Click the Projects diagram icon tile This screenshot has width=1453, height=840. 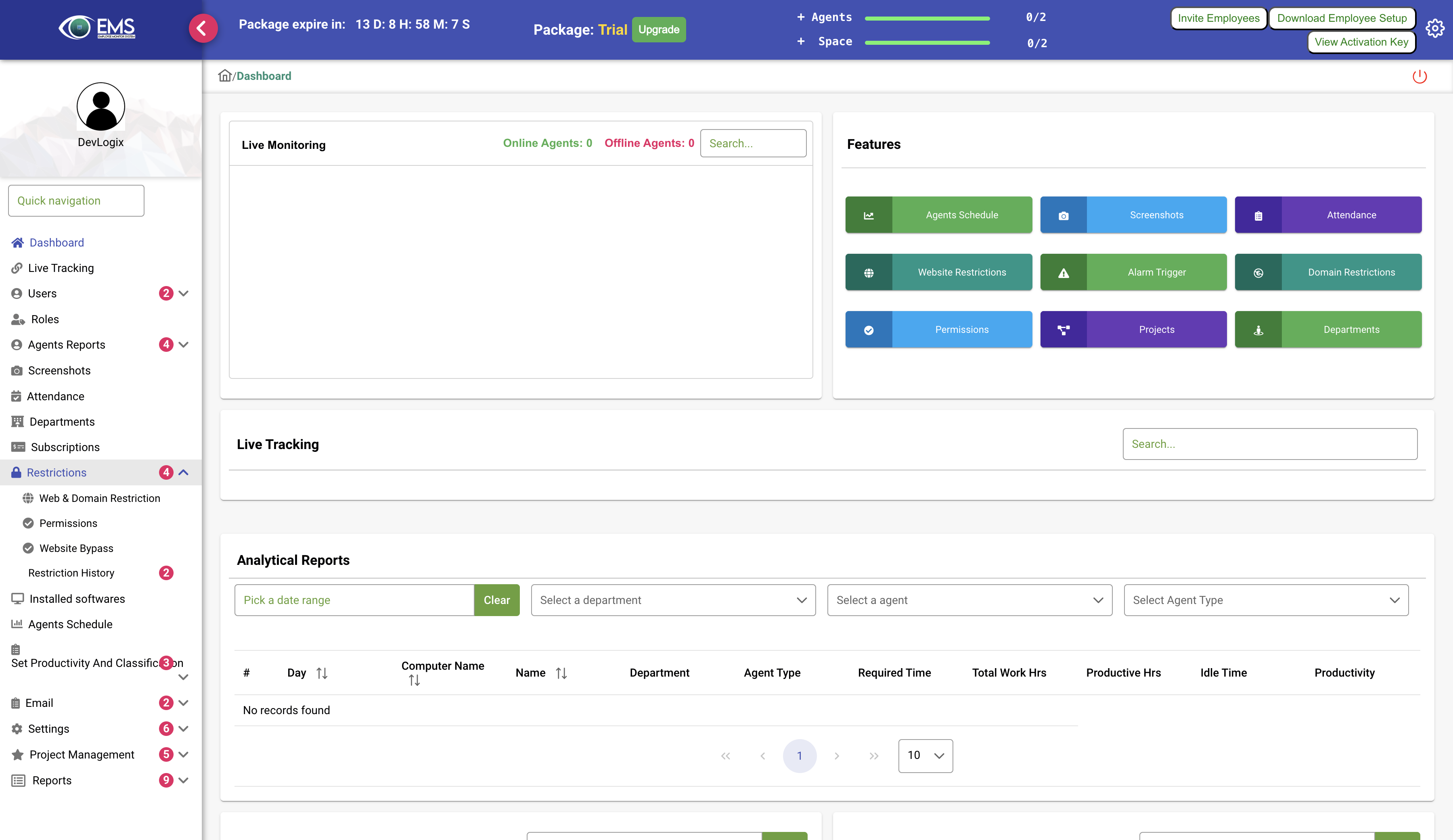(x=1063, y=330)
